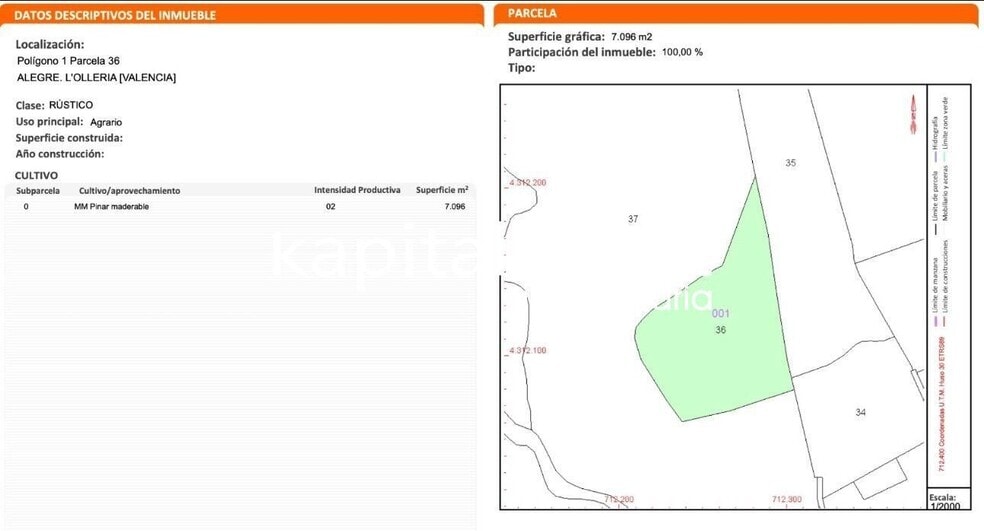Image resolution: width=984 pixels, height=531 pixels.
Task: Click the 712.300 coordinate label
Action: click(x=787, y=499)
